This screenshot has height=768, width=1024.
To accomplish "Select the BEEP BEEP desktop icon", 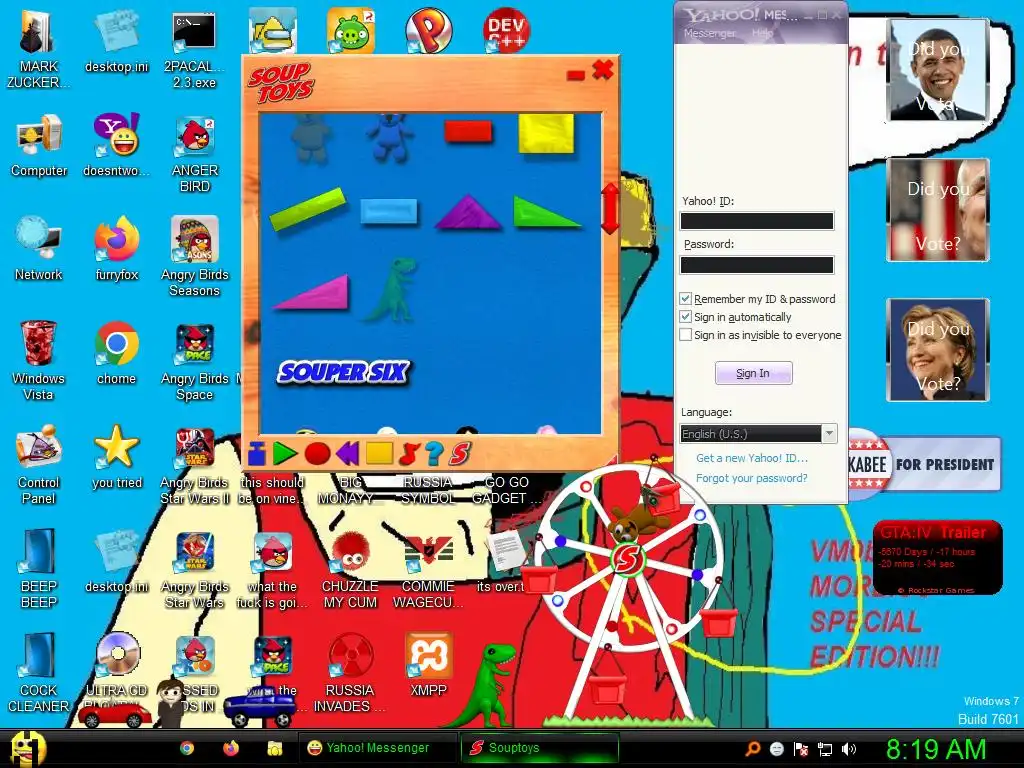I will 39,568.
